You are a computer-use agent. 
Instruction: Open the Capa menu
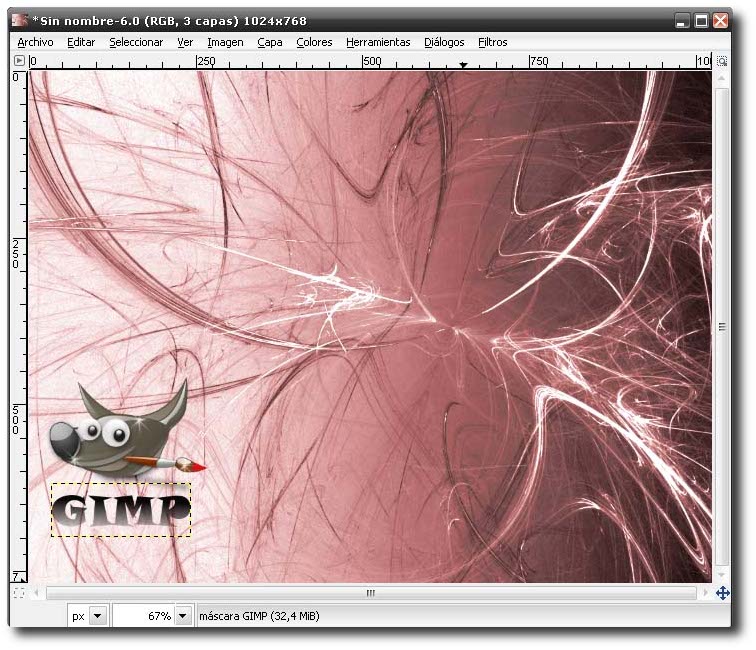pos(270,42)
